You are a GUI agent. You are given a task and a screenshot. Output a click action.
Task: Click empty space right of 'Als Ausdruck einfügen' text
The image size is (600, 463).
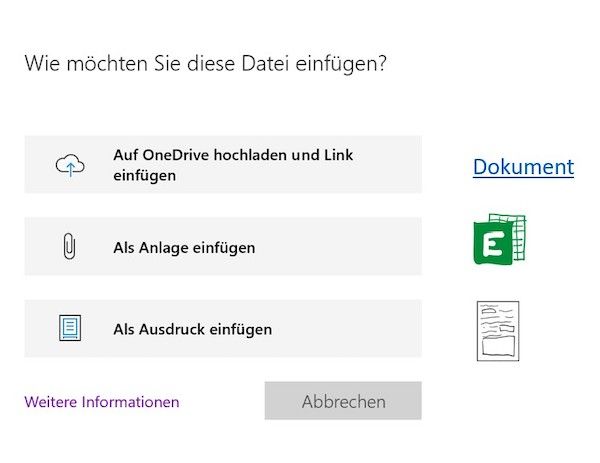tap(345, 328)
